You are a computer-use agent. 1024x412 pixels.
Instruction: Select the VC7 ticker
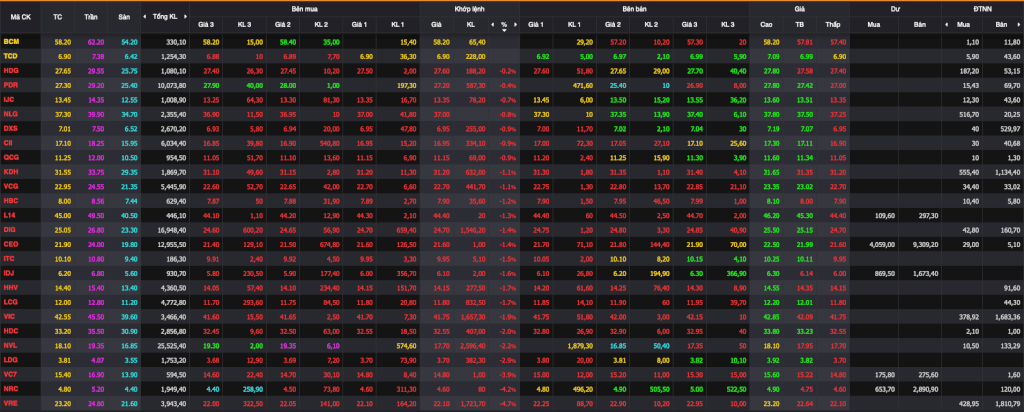pos(11,373)
